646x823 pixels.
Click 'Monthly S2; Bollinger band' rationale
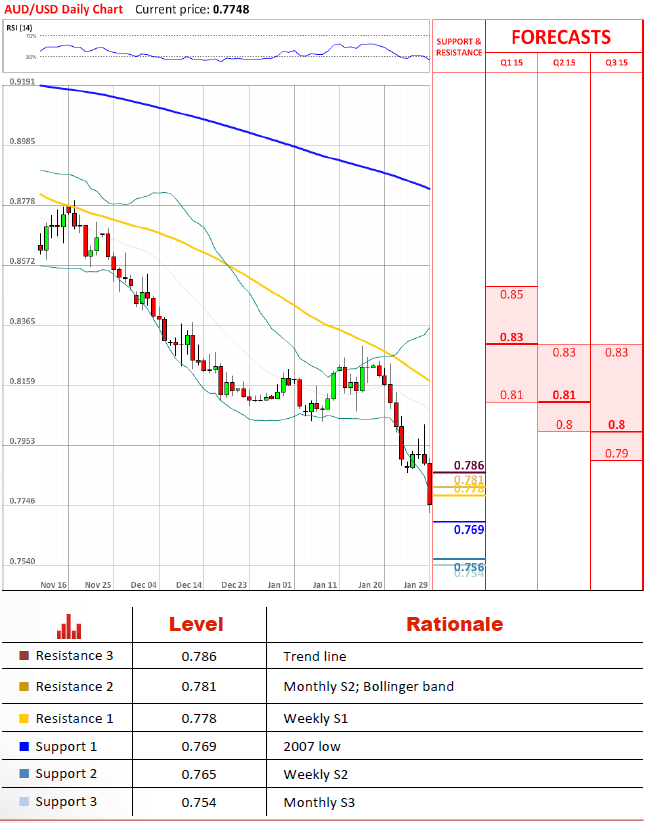point(368,687)
